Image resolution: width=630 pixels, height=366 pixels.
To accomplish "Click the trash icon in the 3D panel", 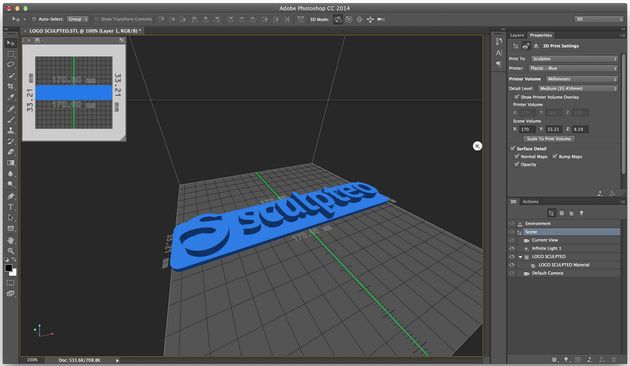I will [614, 360].
